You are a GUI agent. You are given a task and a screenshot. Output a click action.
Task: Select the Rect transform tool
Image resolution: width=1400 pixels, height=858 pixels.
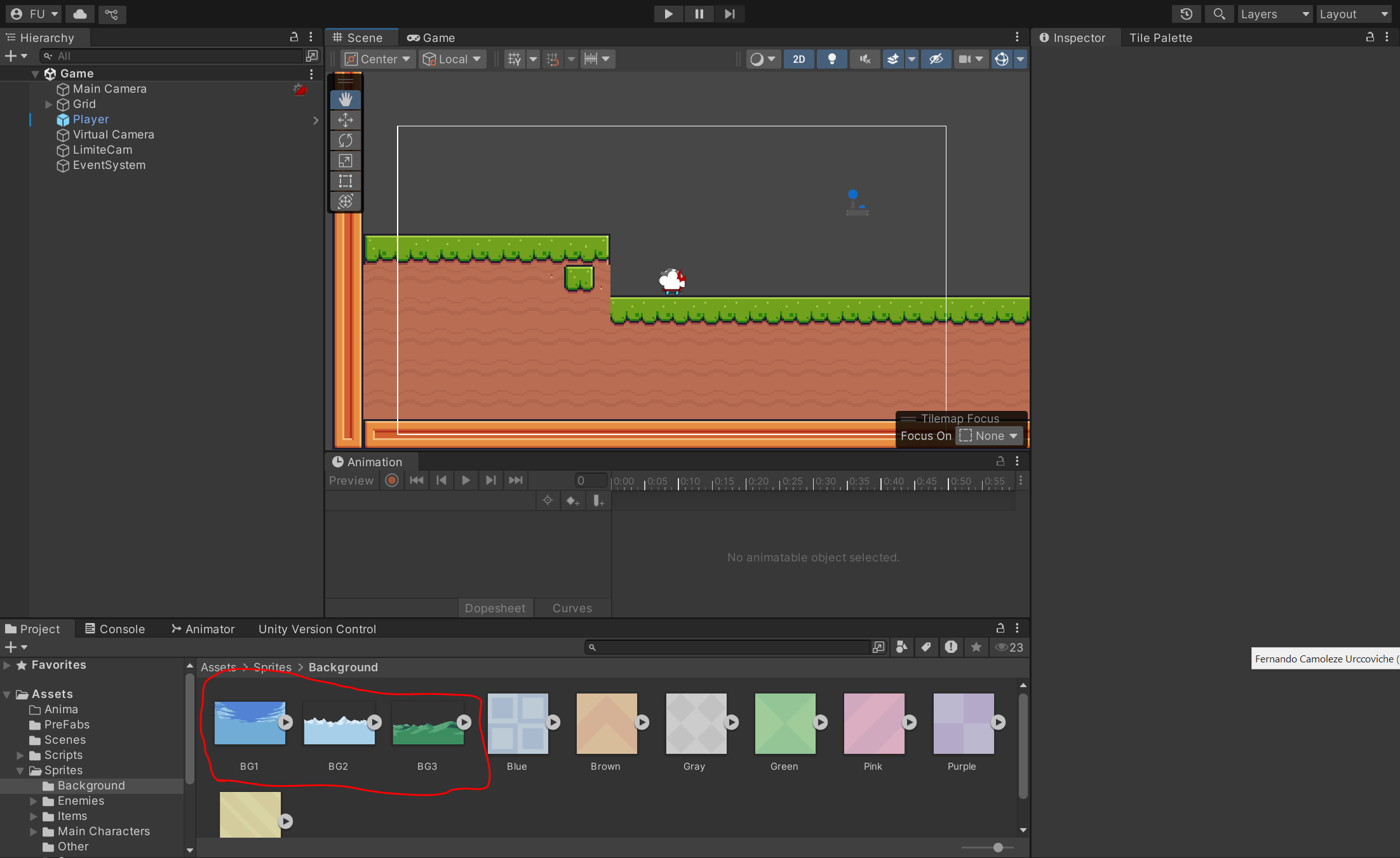click(x=346, y=181)
